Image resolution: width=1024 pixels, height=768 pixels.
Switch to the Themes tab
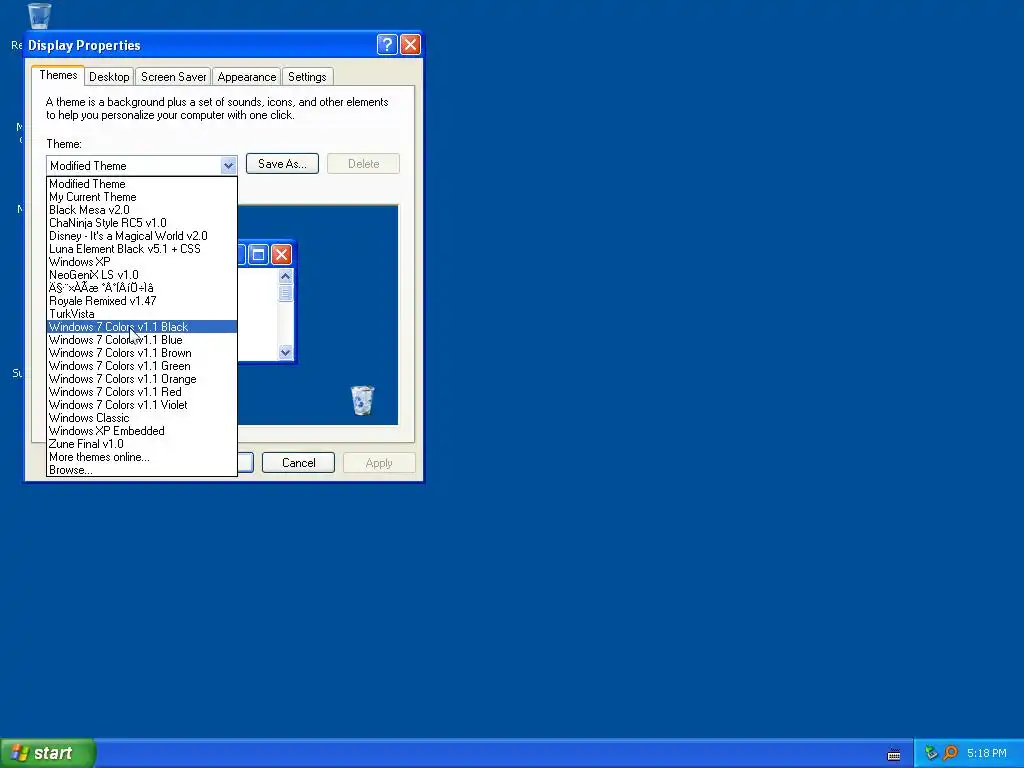coord(58,75)
